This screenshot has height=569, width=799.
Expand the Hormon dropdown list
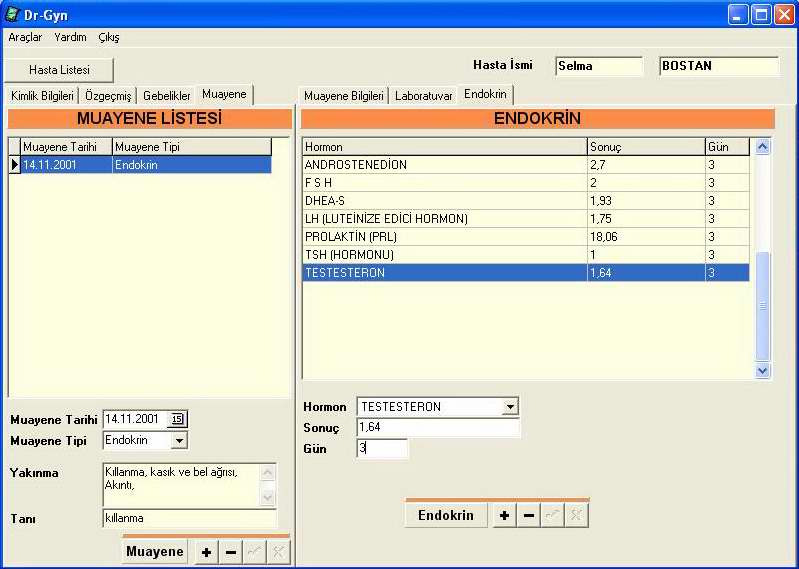(510, 407)
